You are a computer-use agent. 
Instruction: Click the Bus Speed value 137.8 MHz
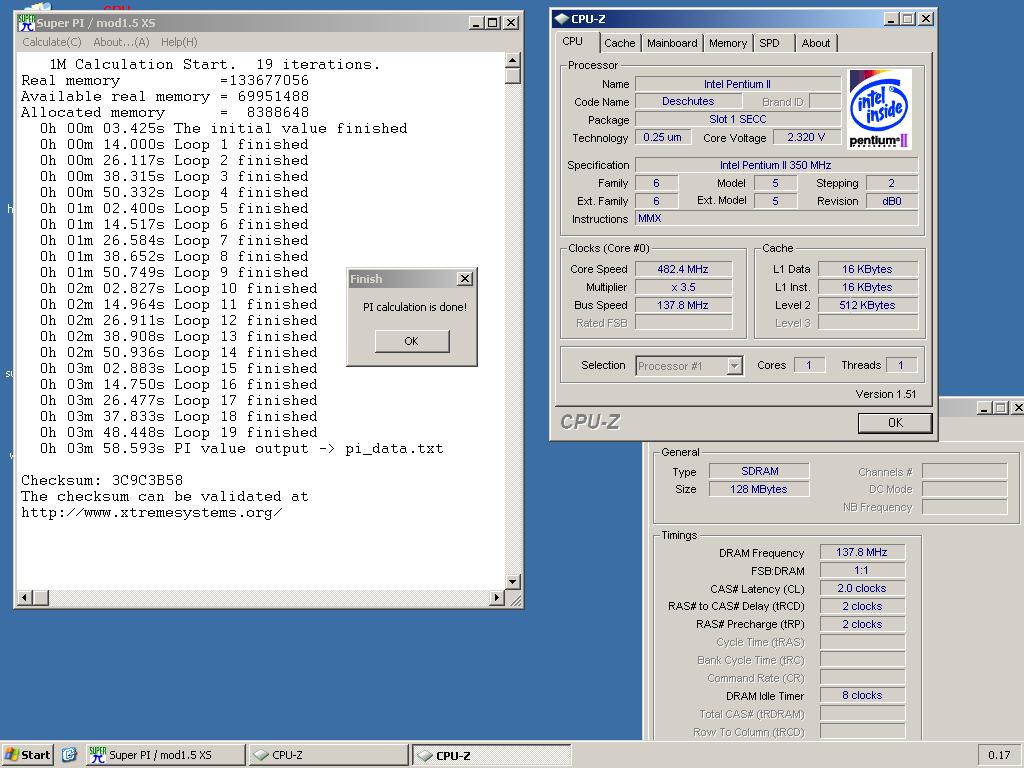683,305
